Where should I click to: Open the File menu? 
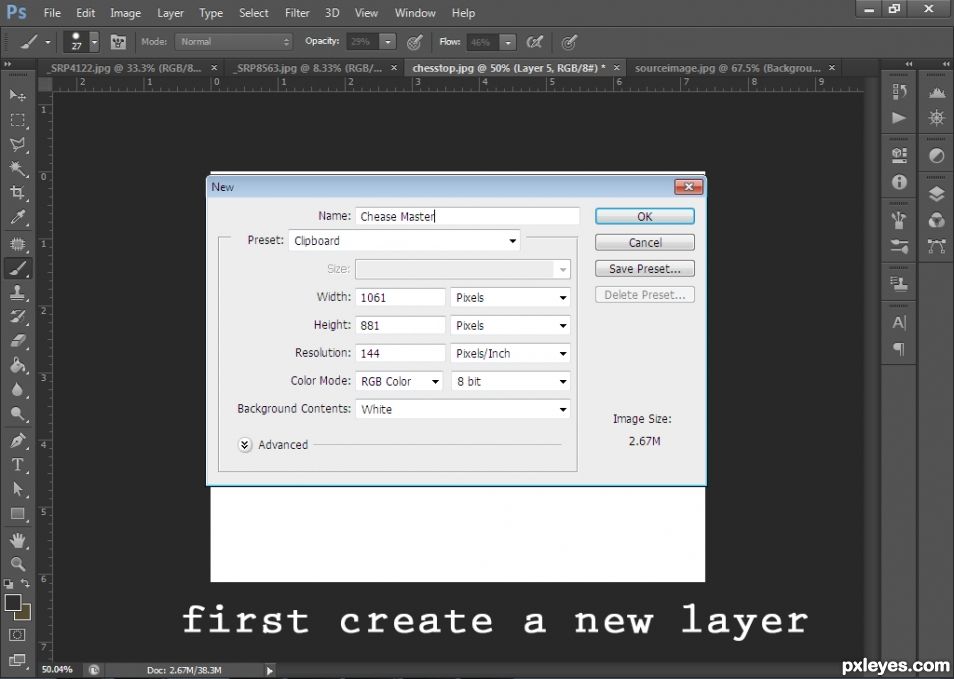52,13
